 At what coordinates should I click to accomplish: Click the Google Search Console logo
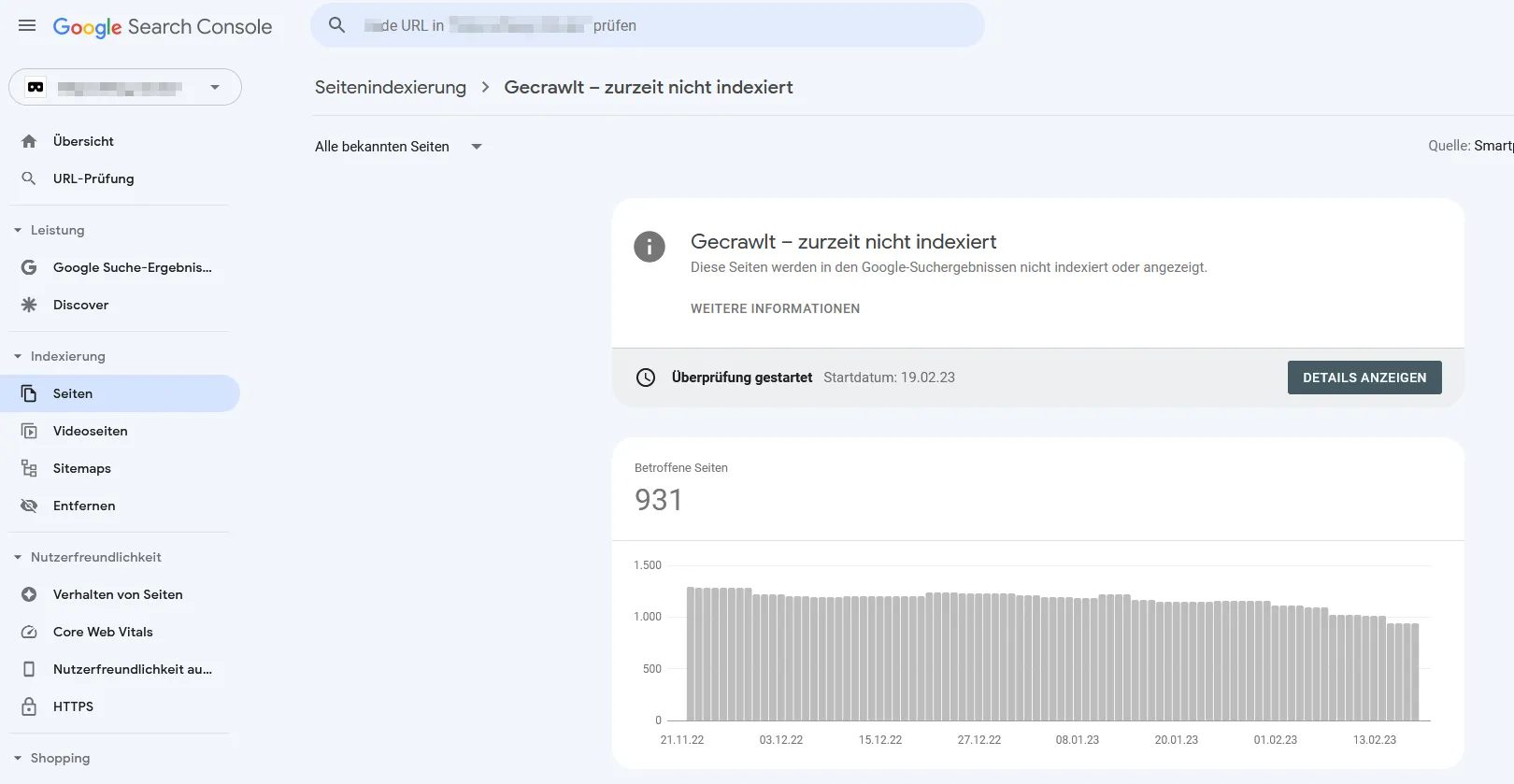pyautogui.click(x=163, y=27)
